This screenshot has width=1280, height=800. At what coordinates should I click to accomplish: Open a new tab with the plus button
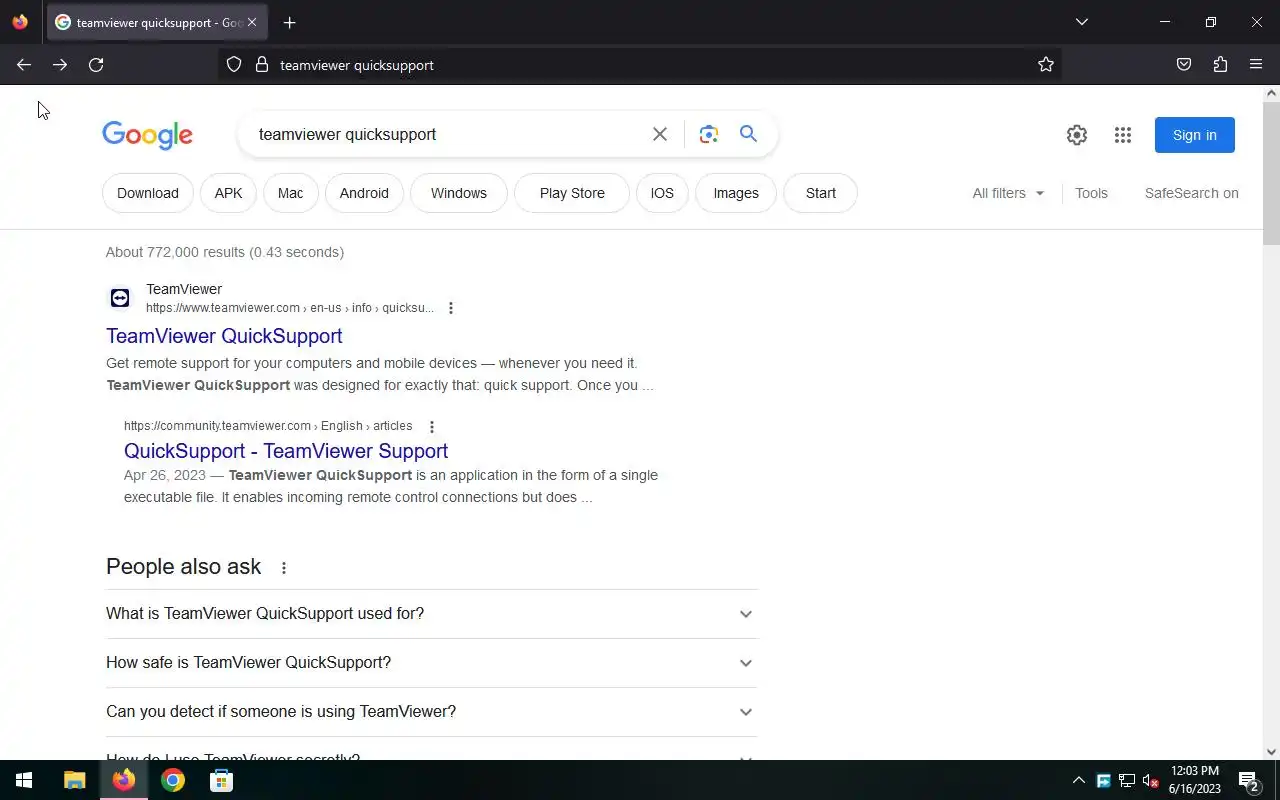[x=289, y=22]
